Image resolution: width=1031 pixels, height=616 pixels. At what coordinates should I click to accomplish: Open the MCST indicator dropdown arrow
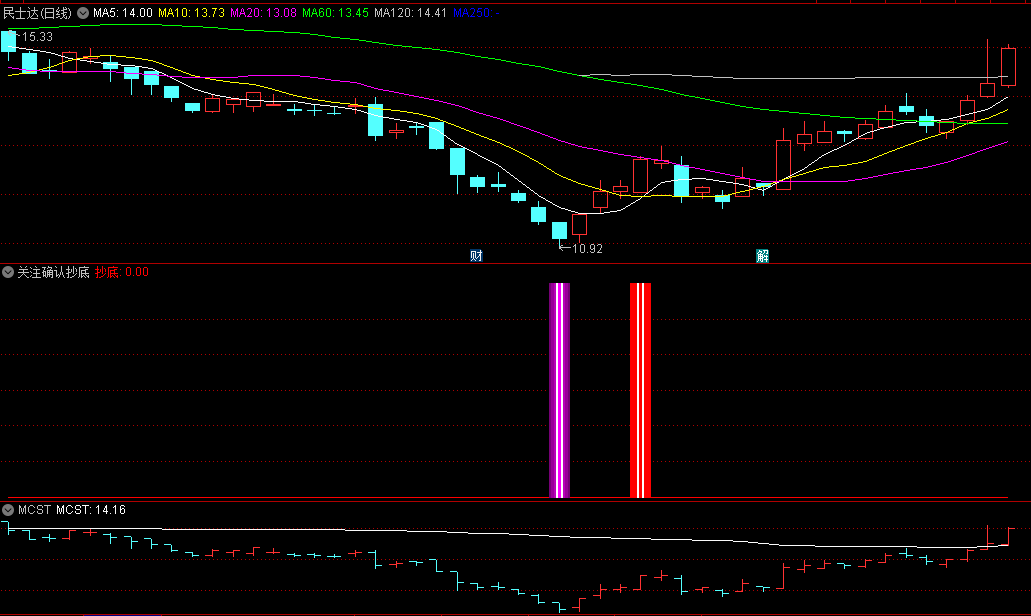(8, 509)
